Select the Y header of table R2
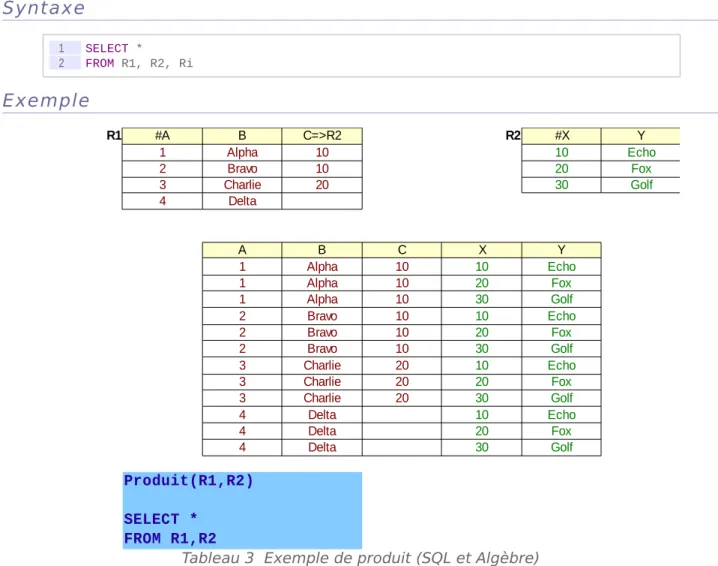718x566 pixels. coord(641,136)
